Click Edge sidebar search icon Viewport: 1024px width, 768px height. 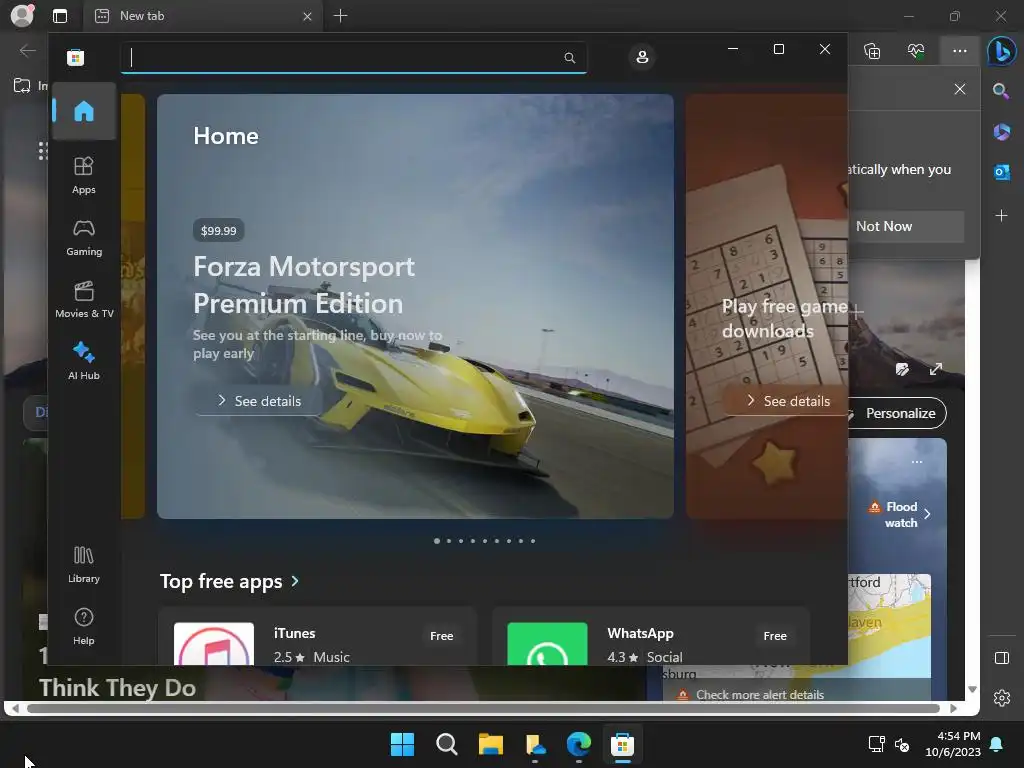(x=1001, y=91)
